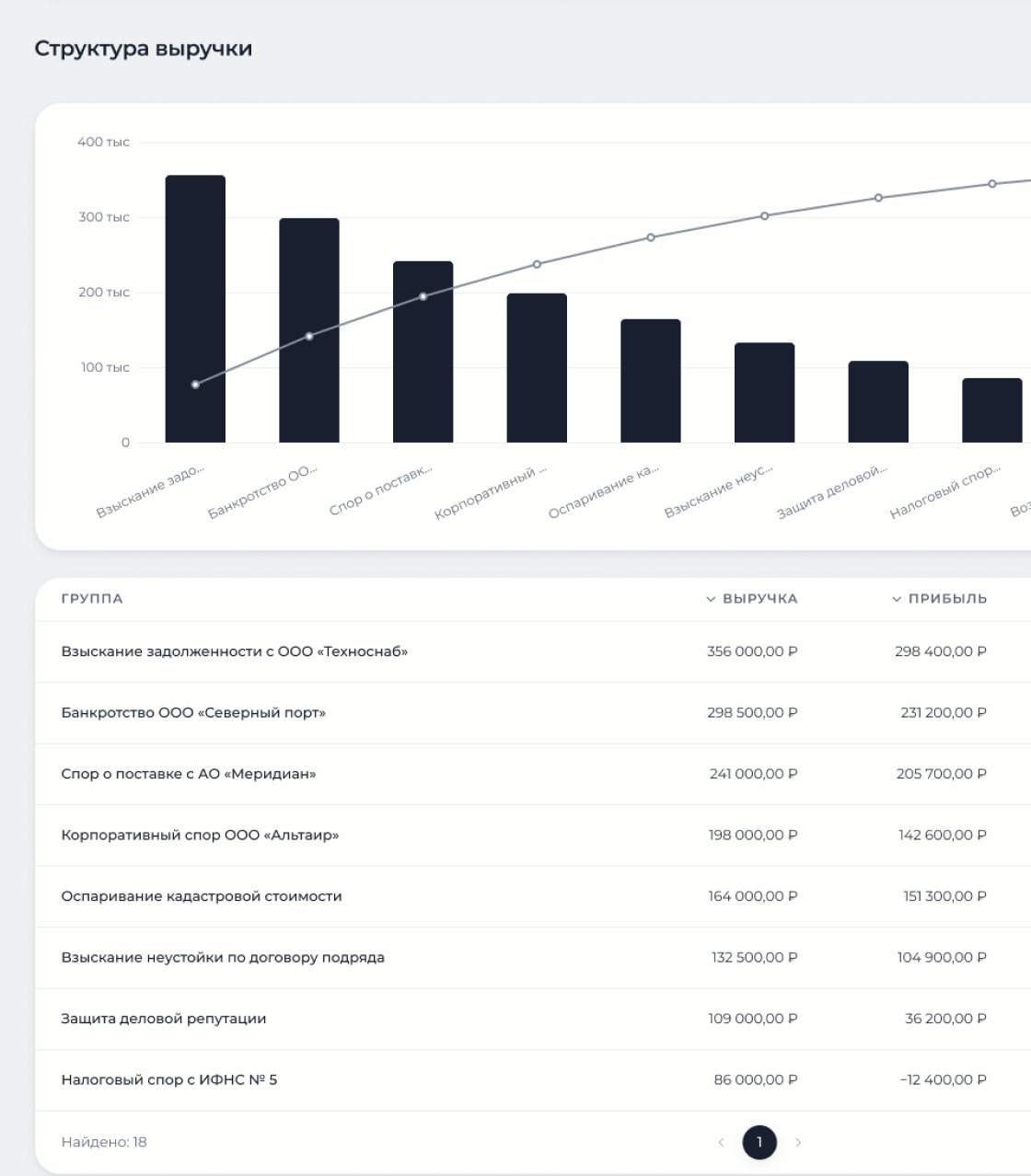Sort table by the Прибыль column
Viewport: 1031px width, 1176px height.
point(939,599)
